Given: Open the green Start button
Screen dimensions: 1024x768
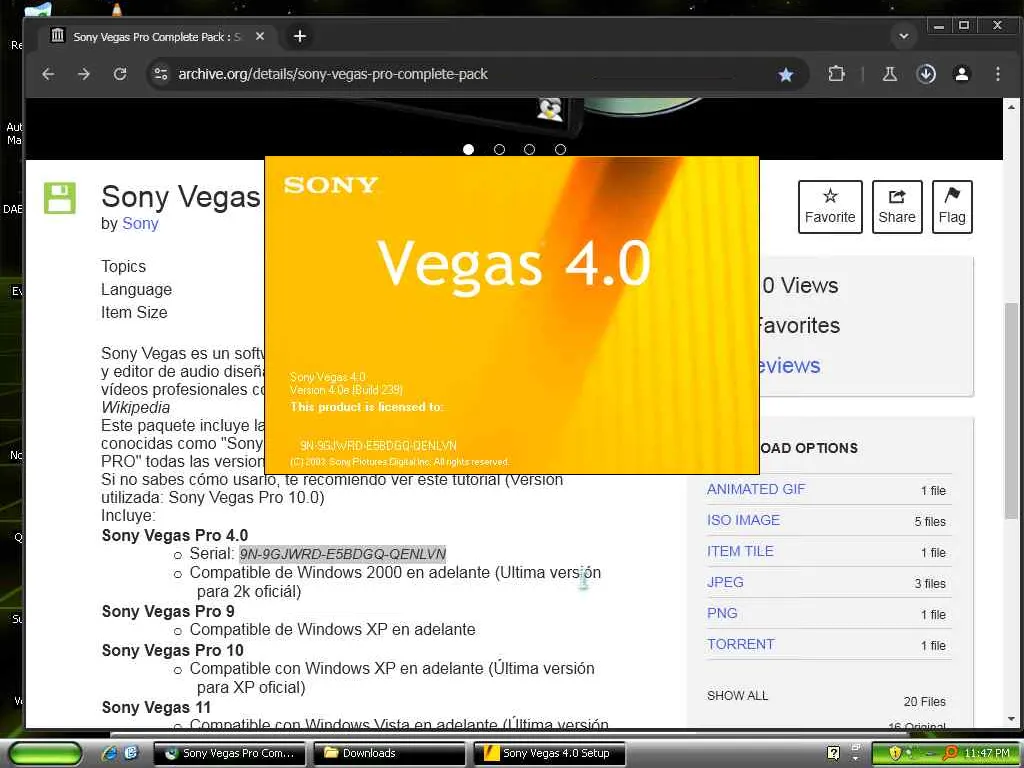Looking at the screenshot, I should point(45,754).
